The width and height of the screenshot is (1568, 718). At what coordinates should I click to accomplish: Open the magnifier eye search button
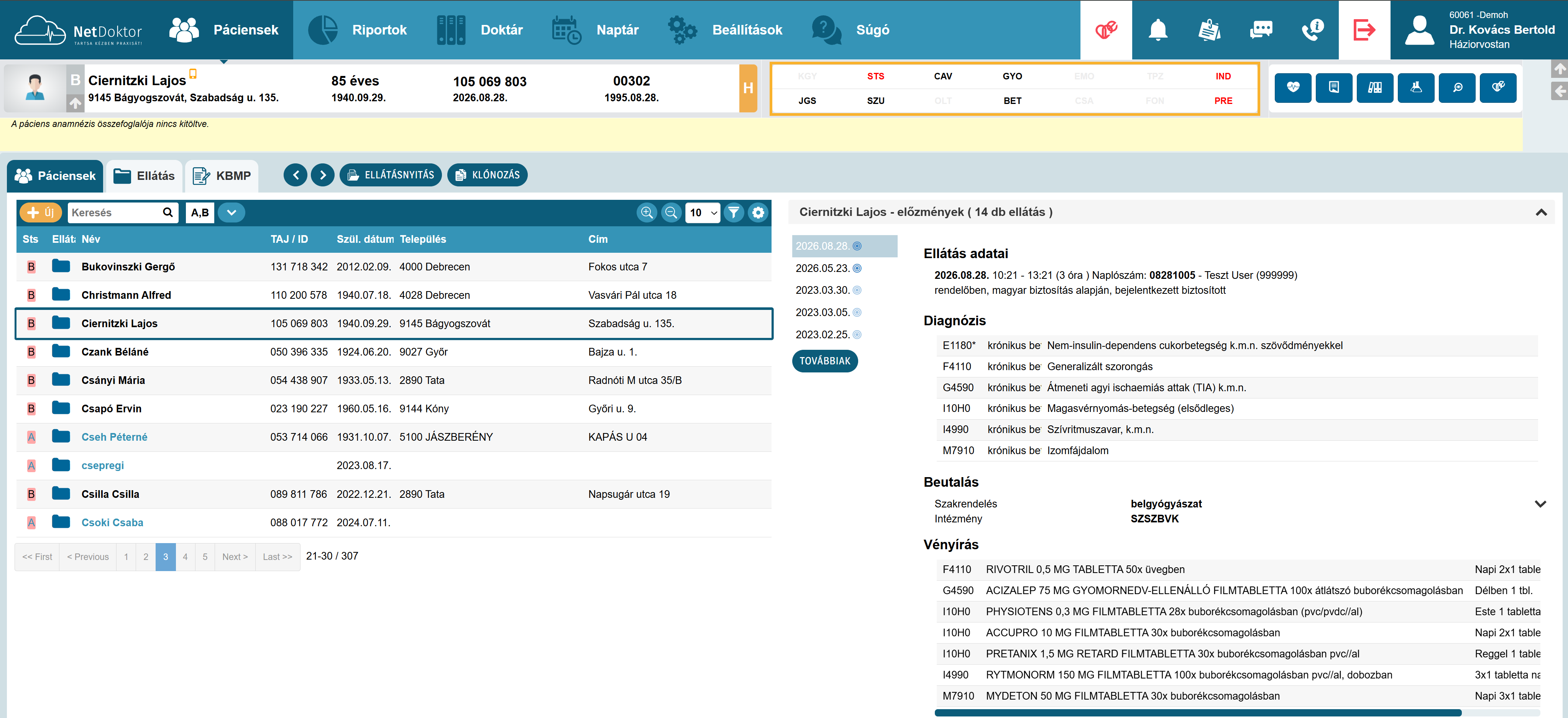1457,88
